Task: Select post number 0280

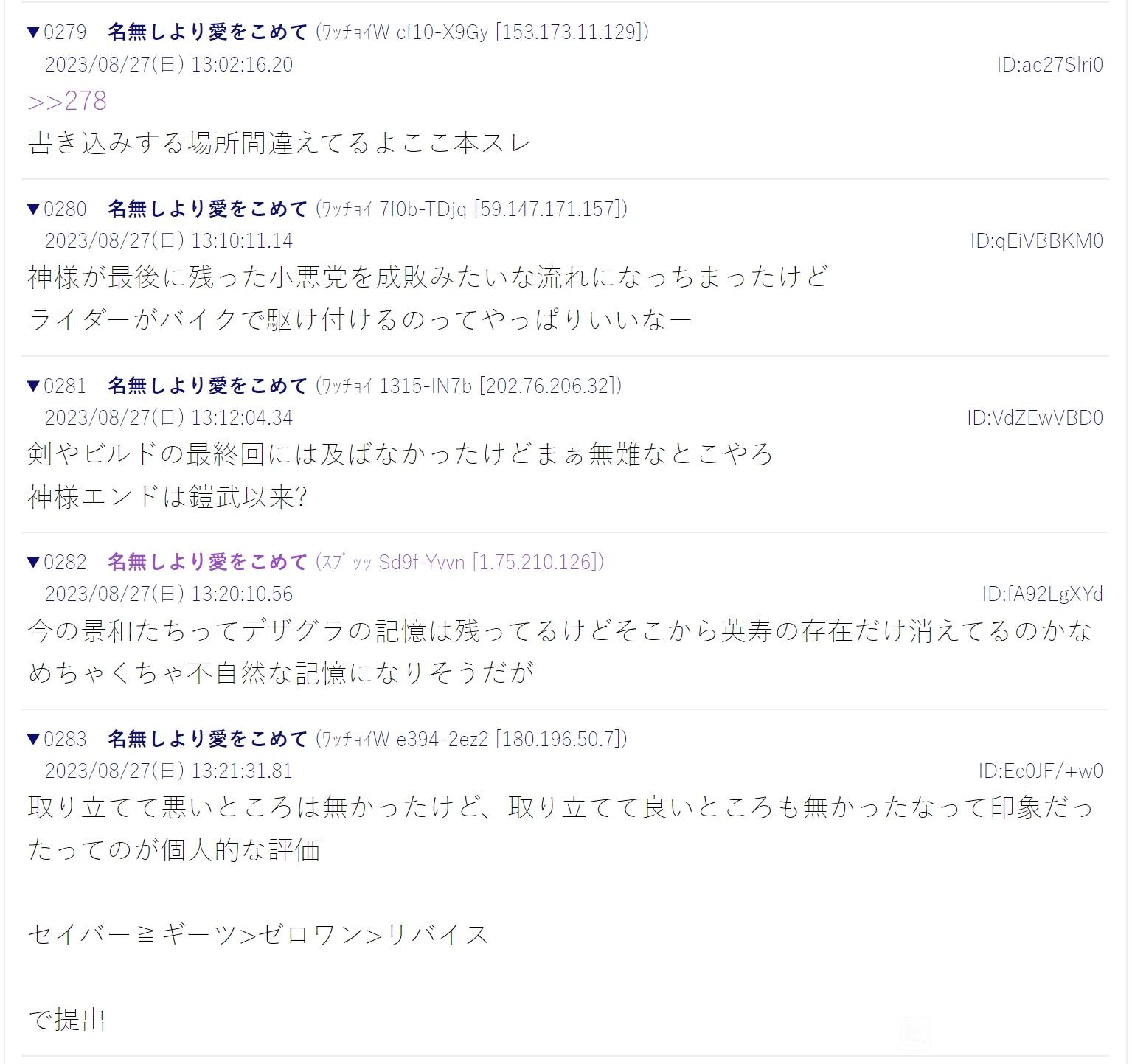Action: 65,209
